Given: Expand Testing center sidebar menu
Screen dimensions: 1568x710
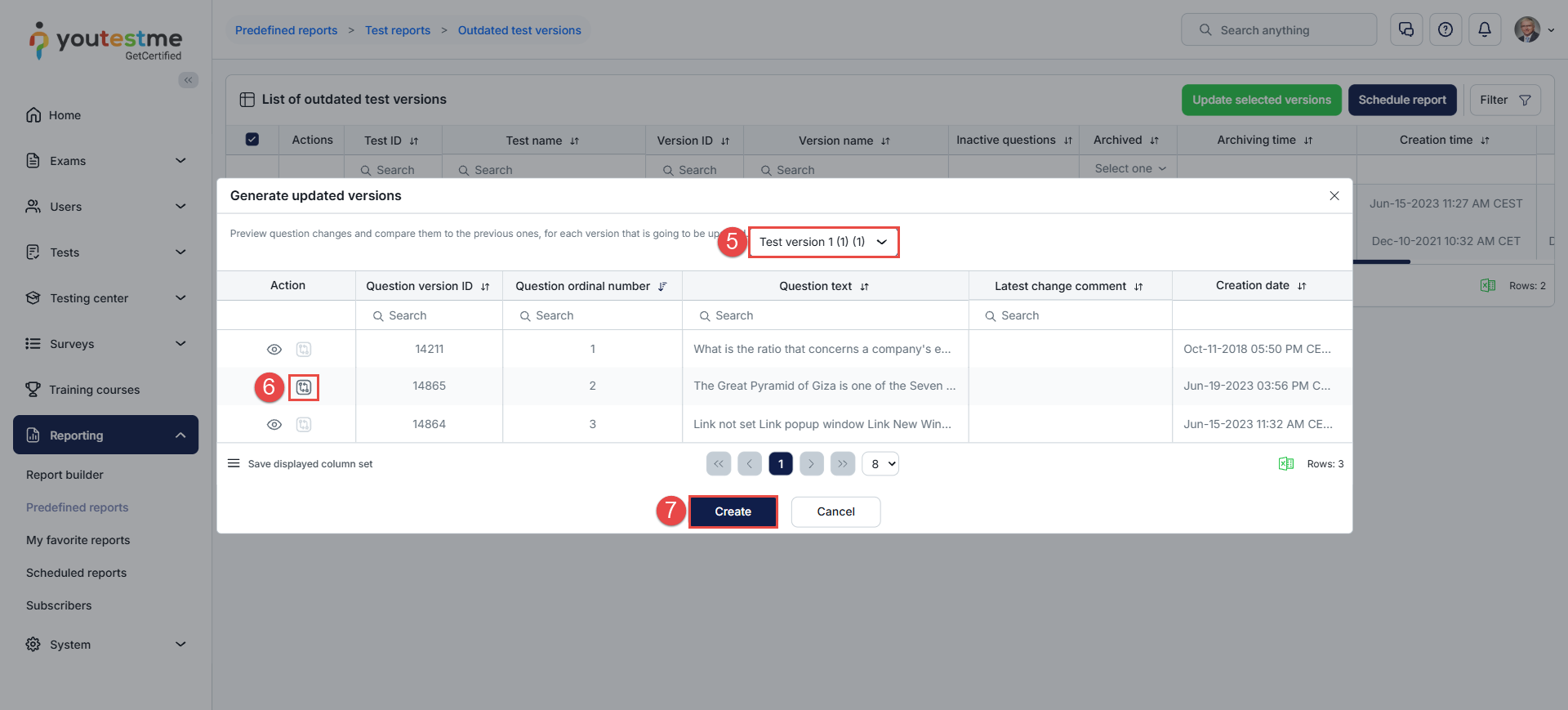Looking at the screenshot, I should pos(106,298).
